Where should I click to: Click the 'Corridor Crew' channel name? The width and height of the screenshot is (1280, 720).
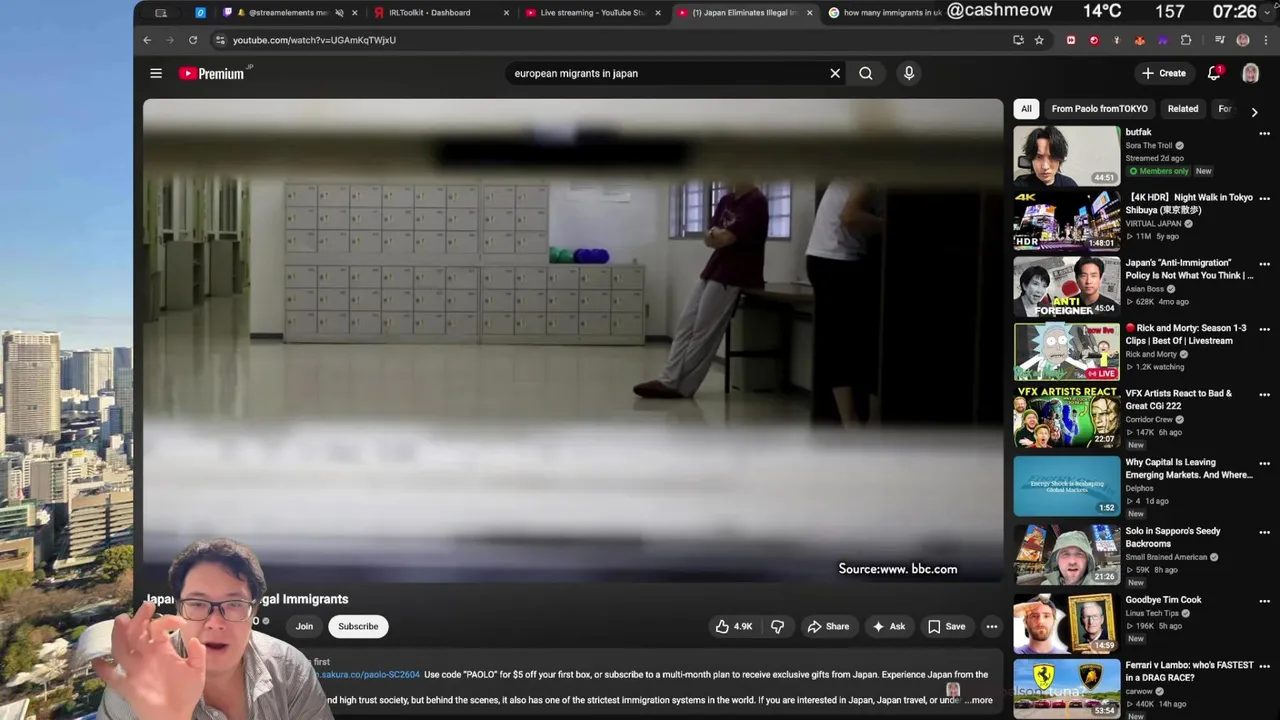(x=1149, y=419)
